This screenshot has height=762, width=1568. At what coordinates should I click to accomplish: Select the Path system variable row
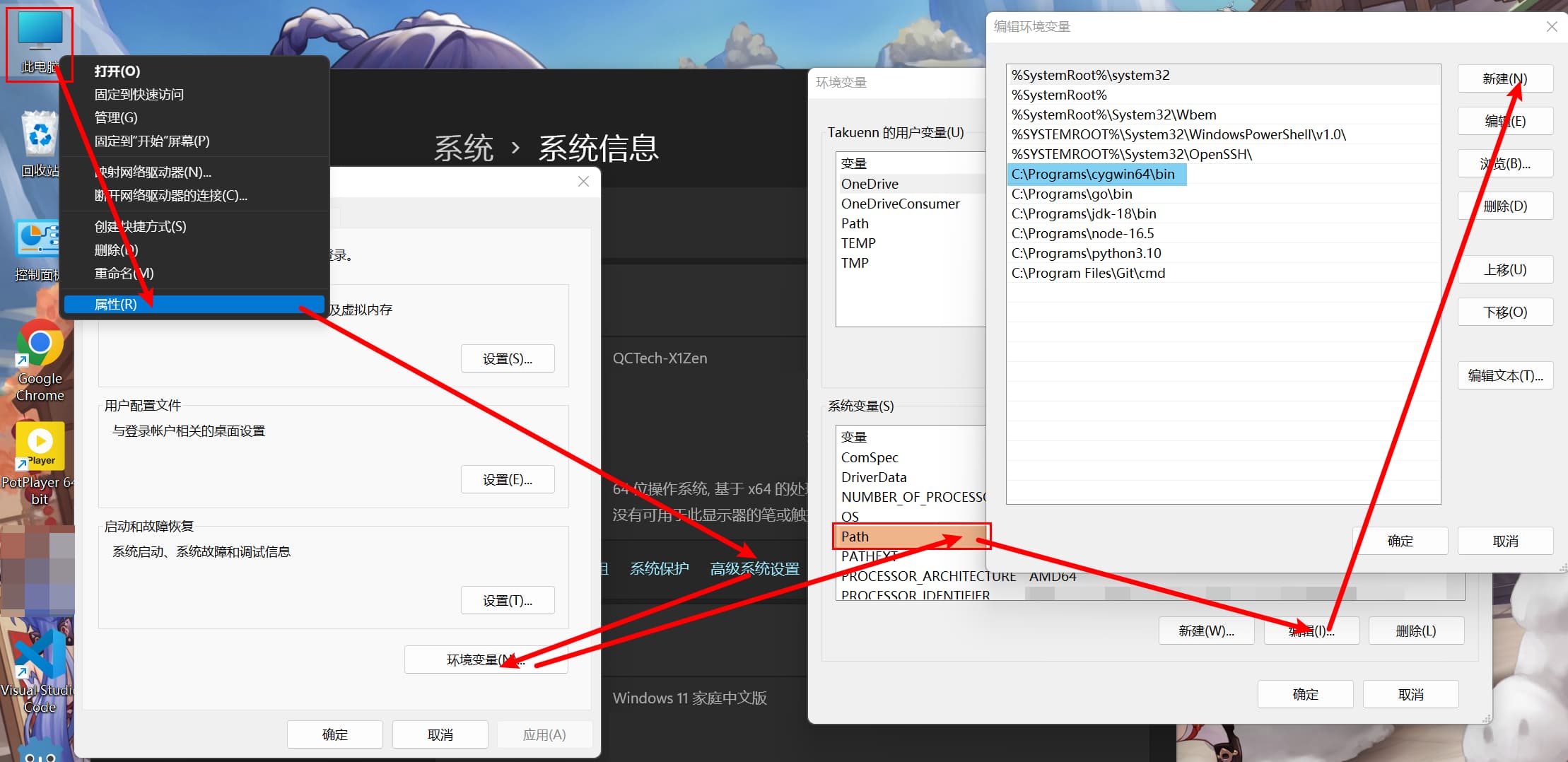tap(911, 537)
